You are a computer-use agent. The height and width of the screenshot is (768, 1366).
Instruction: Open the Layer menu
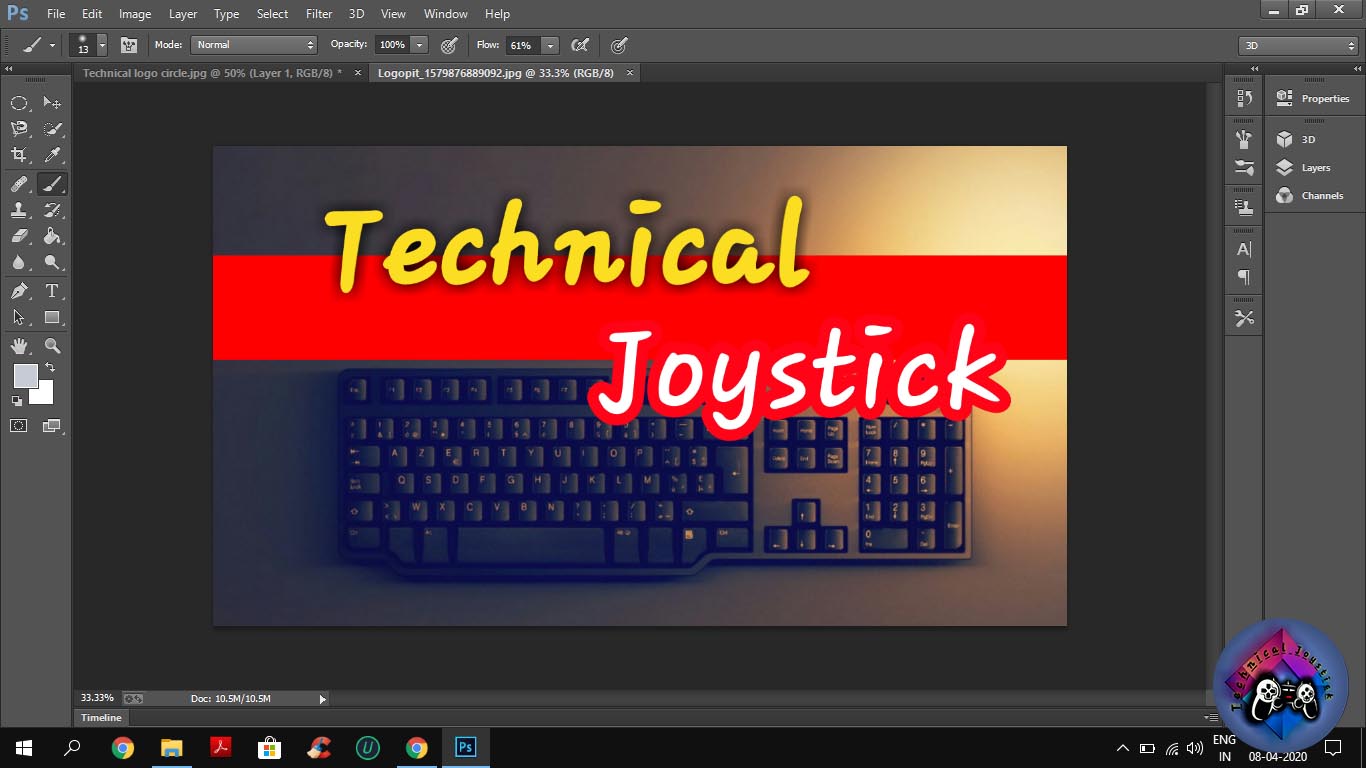coord(183,14)
